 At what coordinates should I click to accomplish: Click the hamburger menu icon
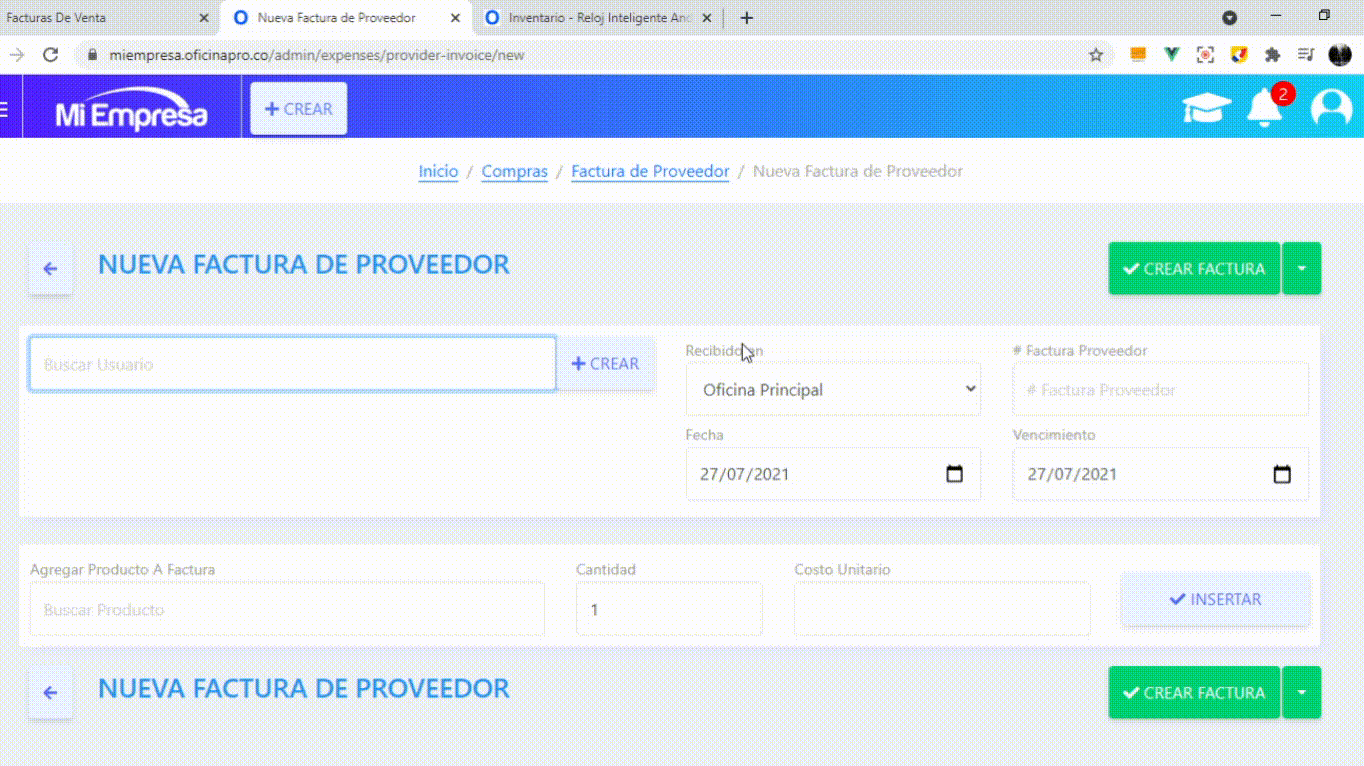point(5,109)
